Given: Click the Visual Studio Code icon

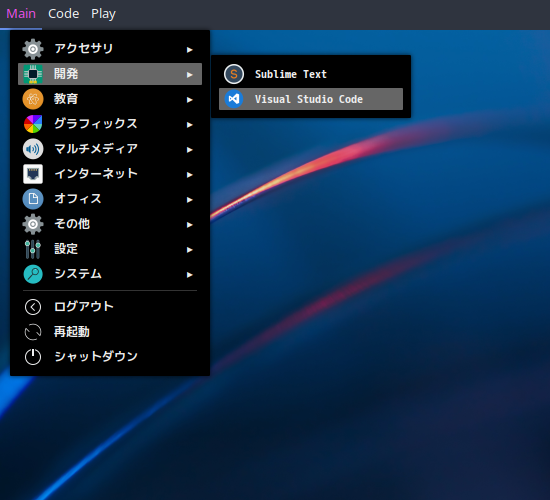Looking at the screenshot, I should click(234, 99).
